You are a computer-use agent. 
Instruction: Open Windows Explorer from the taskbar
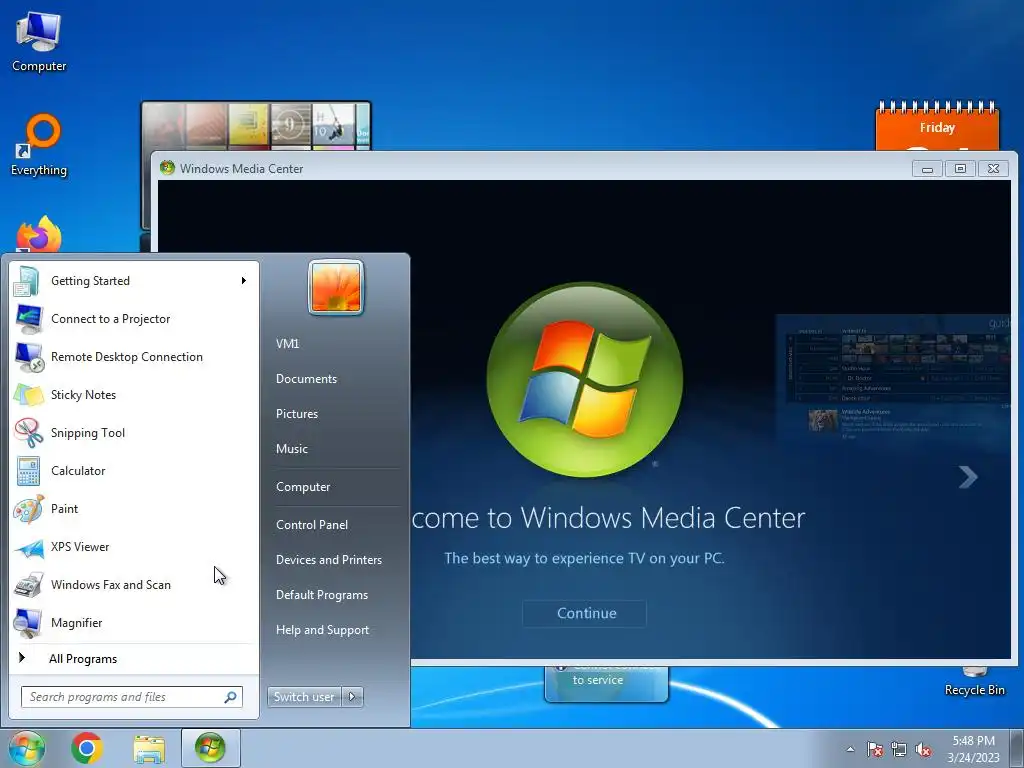(150, 749)
